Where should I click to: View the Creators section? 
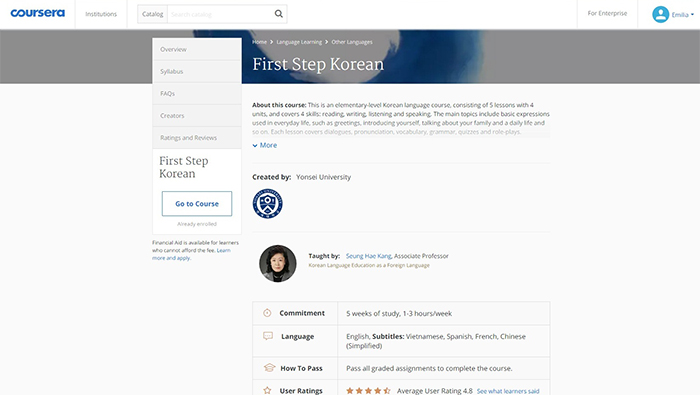tap(197, 116)
